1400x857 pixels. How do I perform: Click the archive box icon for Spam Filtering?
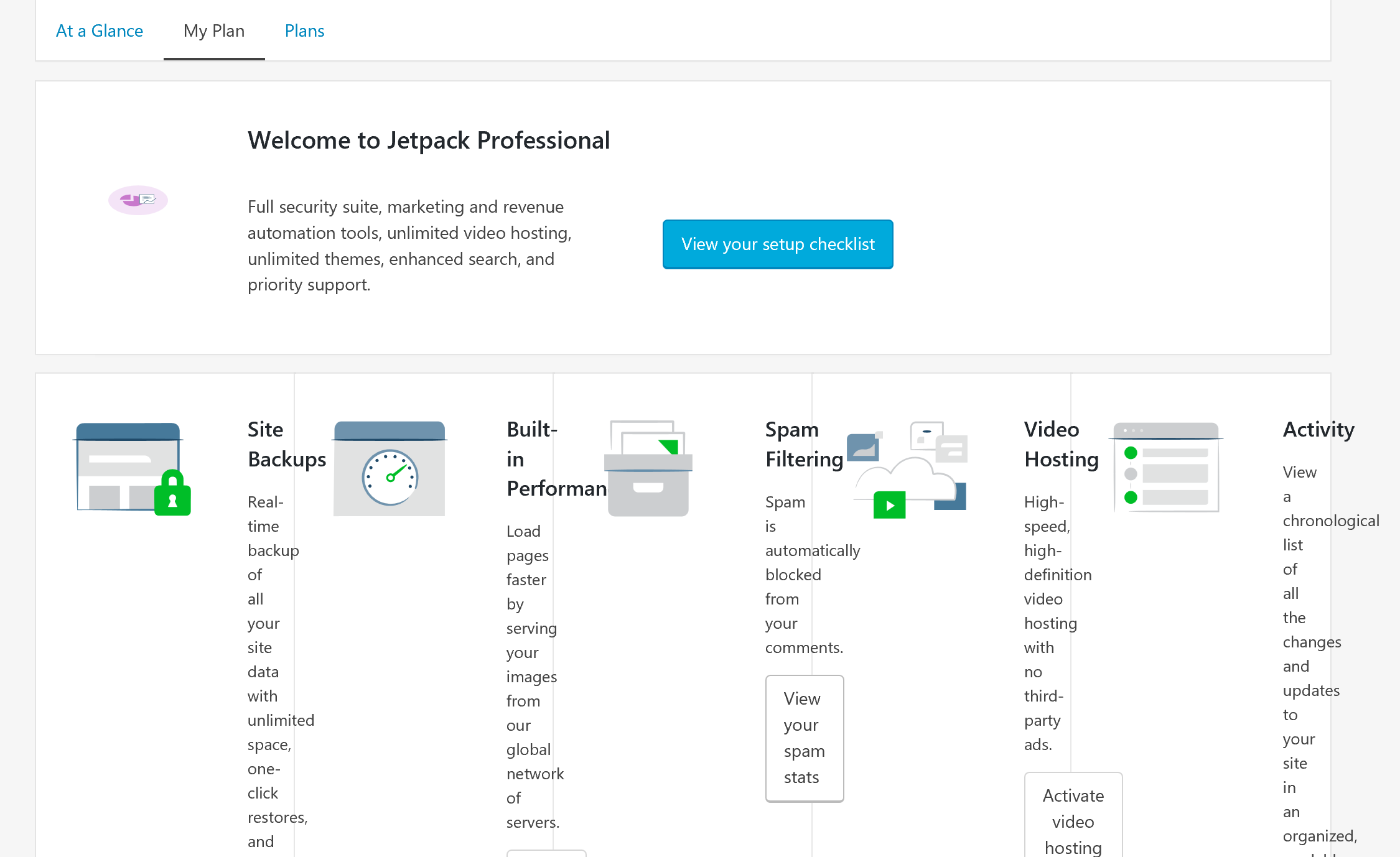pos(648,482)
